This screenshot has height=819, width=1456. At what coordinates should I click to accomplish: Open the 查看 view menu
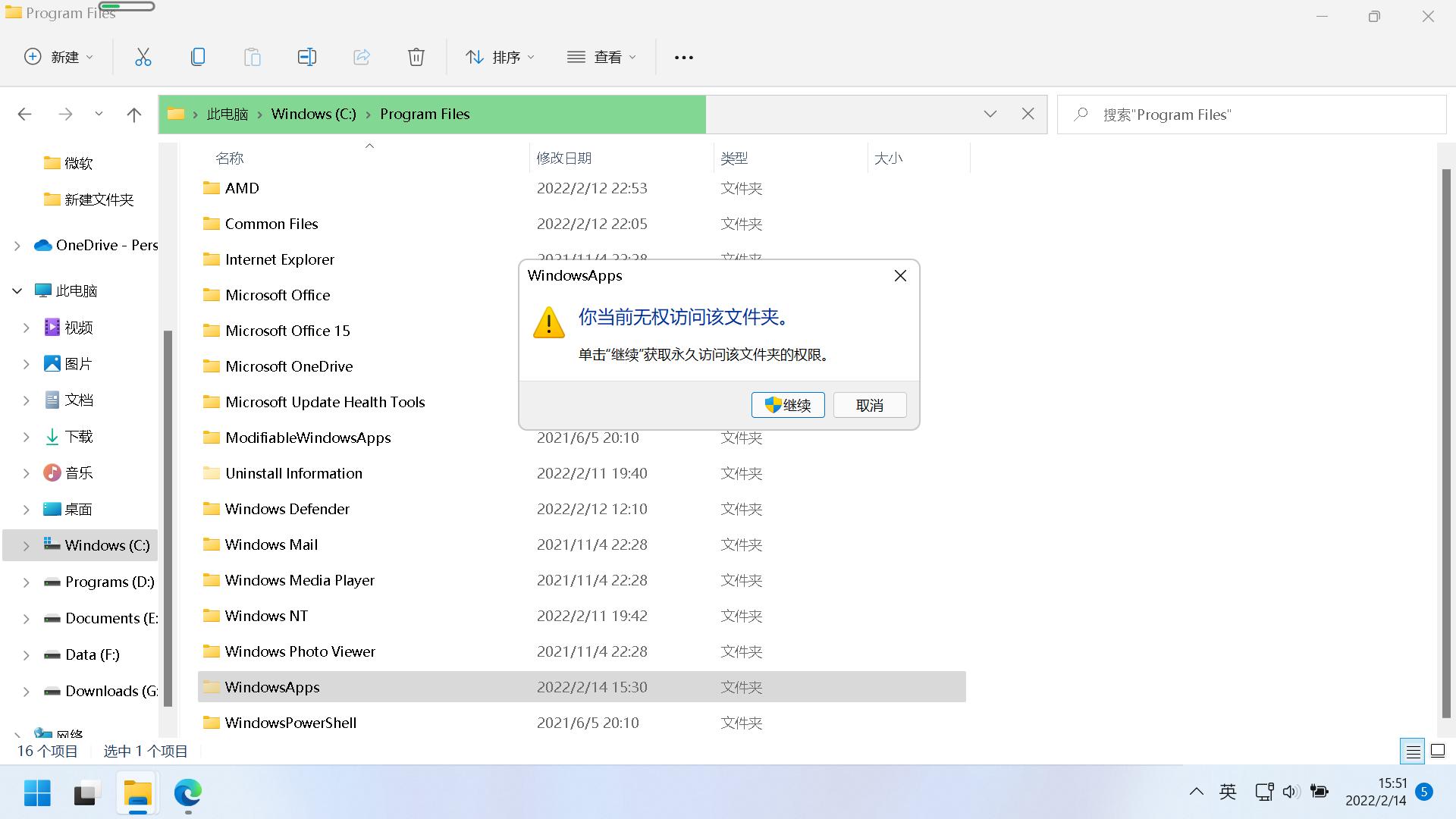point(601,57)
